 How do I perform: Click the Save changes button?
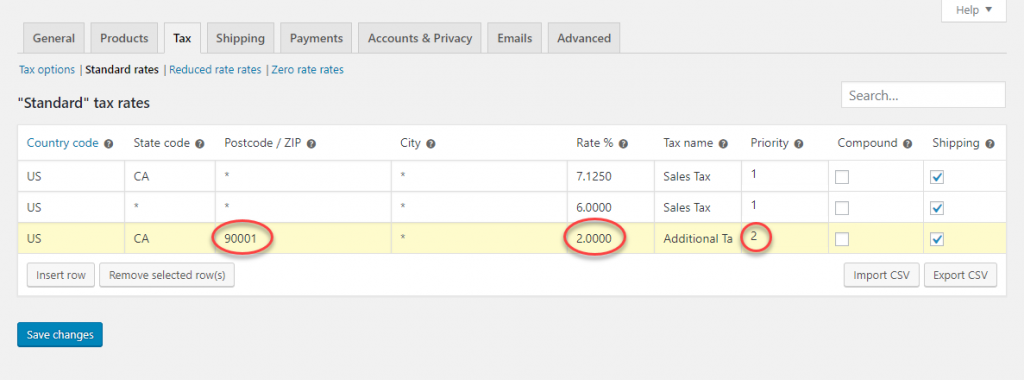[60, 334]
